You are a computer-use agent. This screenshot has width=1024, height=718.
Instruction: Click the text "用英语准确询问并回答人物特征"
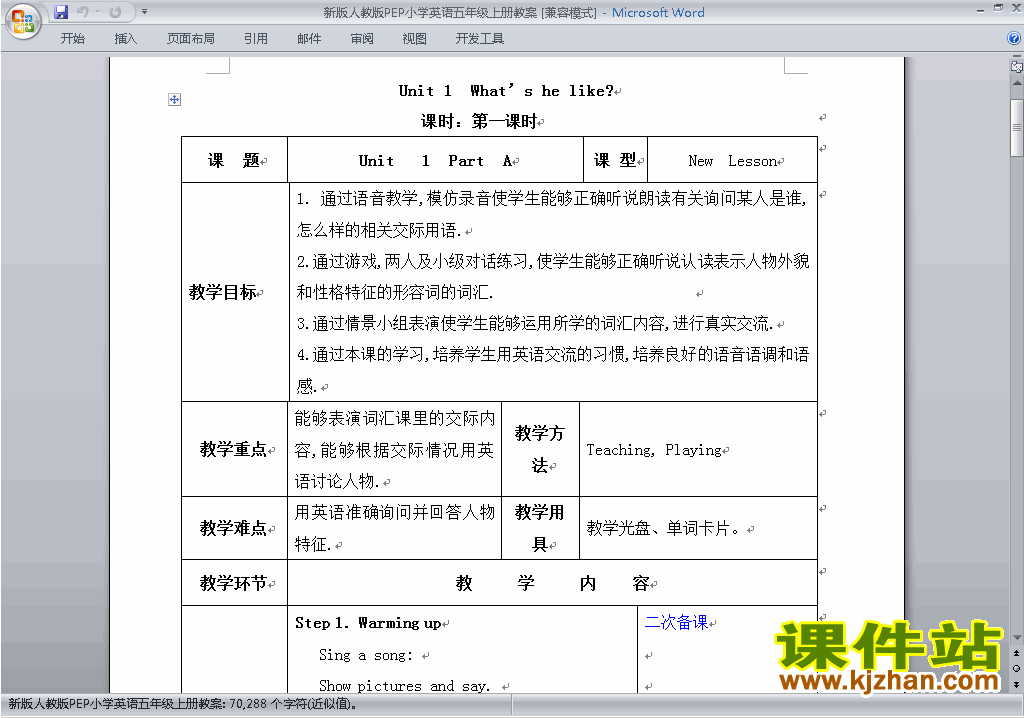(x=394, y=528)
